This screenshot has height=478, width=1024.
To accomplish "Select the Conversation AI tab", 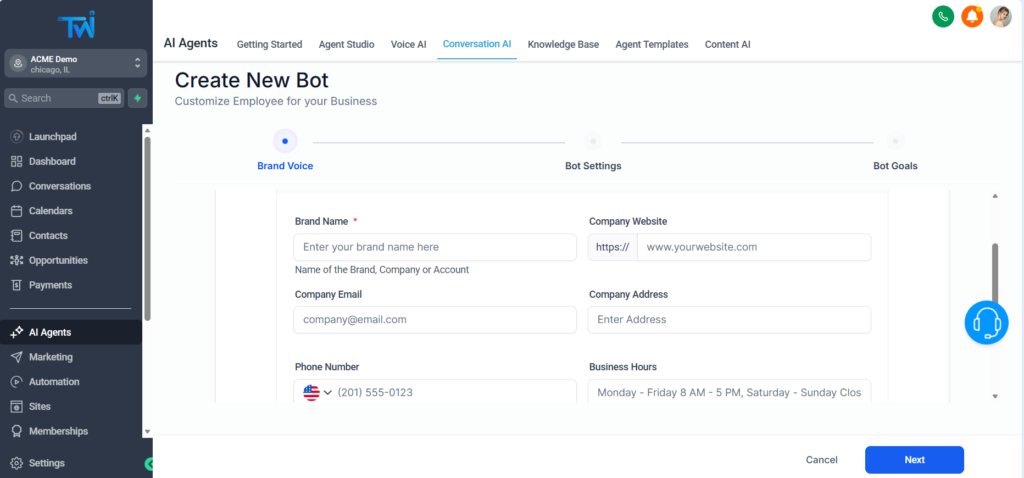I will 477,44.
